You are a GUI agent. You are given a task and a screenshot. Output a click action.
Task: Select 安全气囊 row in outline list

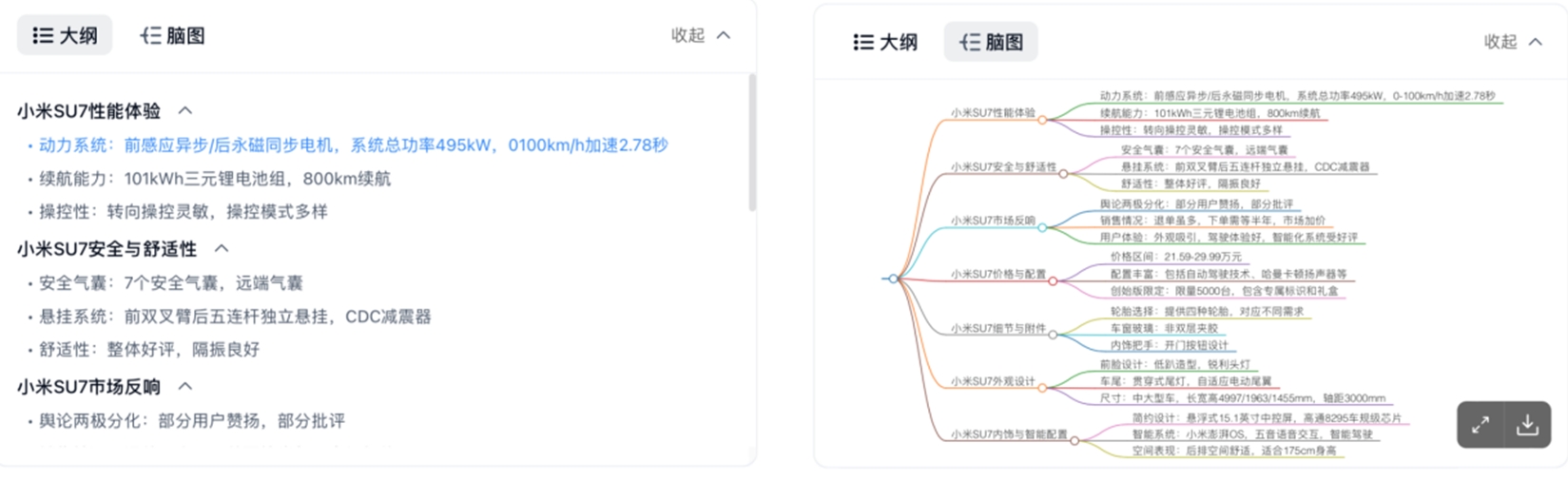point(171,283)
